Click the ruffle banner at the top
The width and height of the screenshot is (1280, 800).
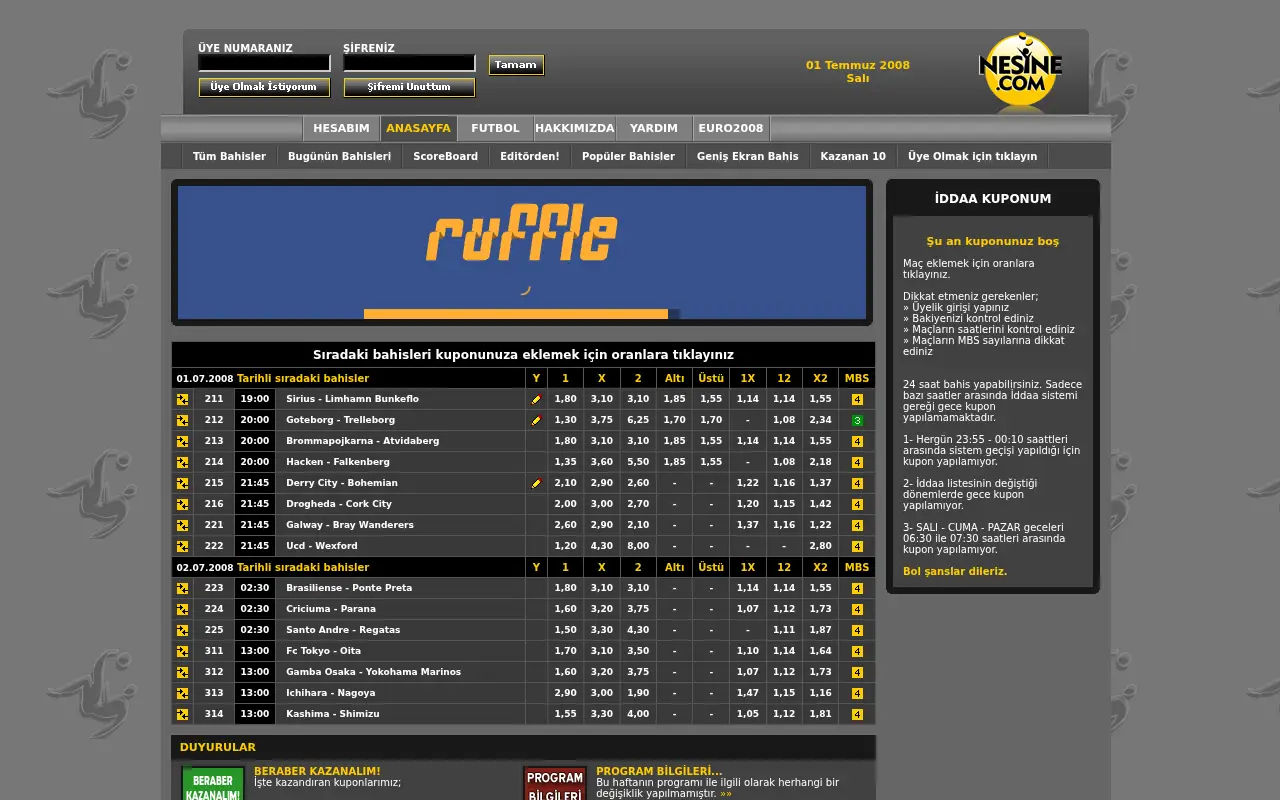pyautogui.click(x=522, y=252)
